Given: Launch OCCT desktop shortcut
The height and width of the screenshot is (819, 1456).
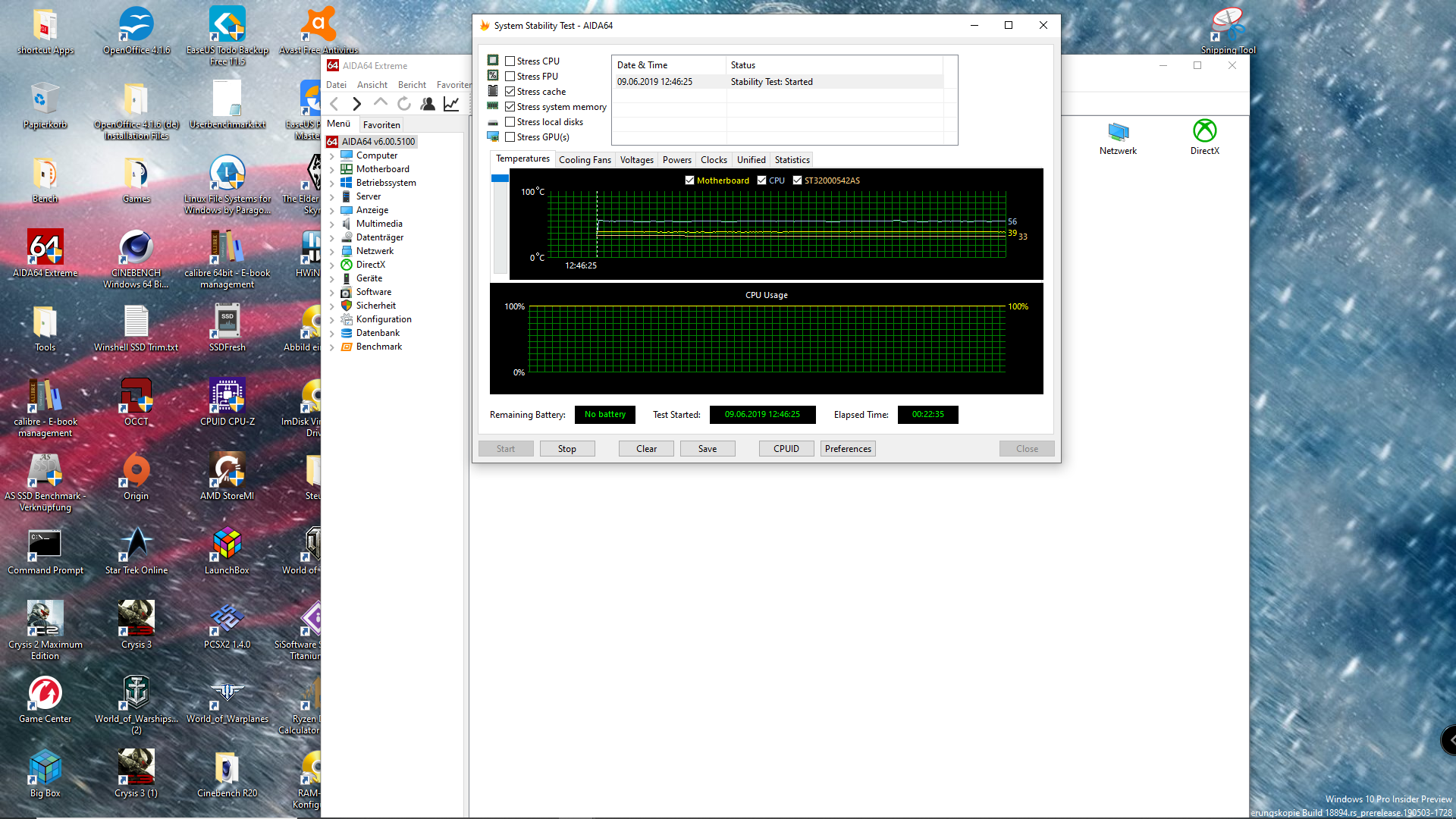Looking at the screenshot, I should pyautogui.click(x=136, y=402).
